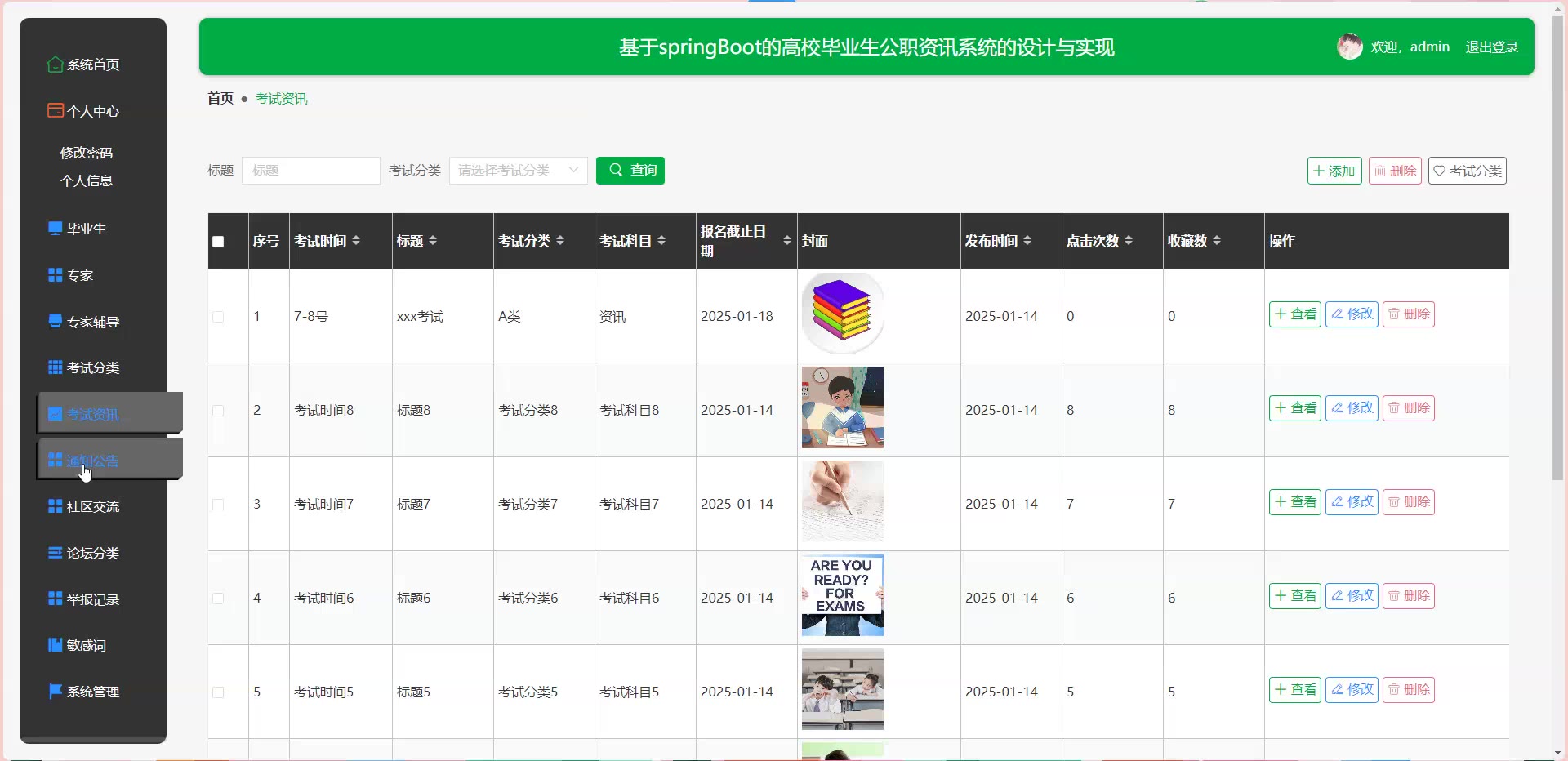
Task: Click the 系统管理 flag icon
Action: pyautogui.click(x=55, y=692)
